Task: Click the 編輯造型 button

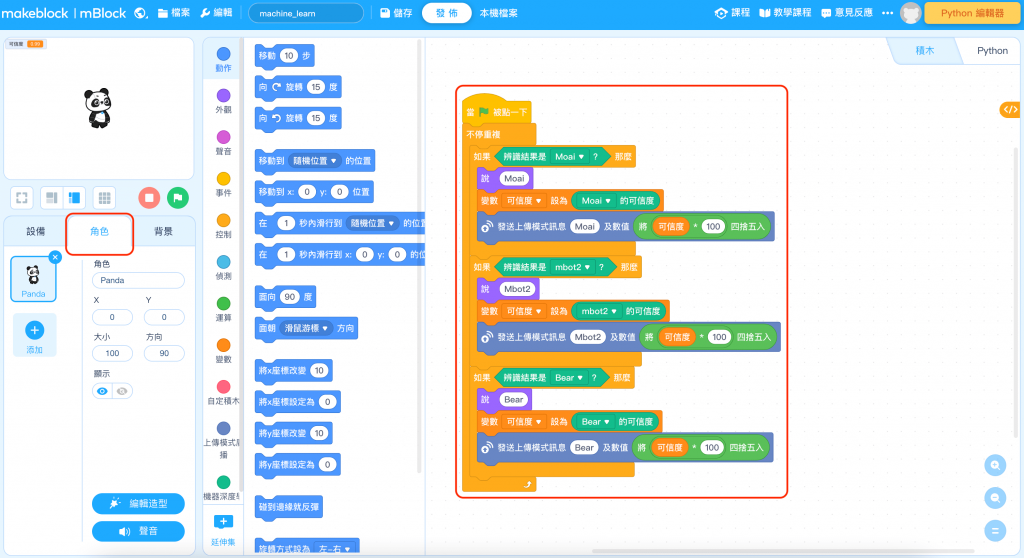Action: click(138, 503)
